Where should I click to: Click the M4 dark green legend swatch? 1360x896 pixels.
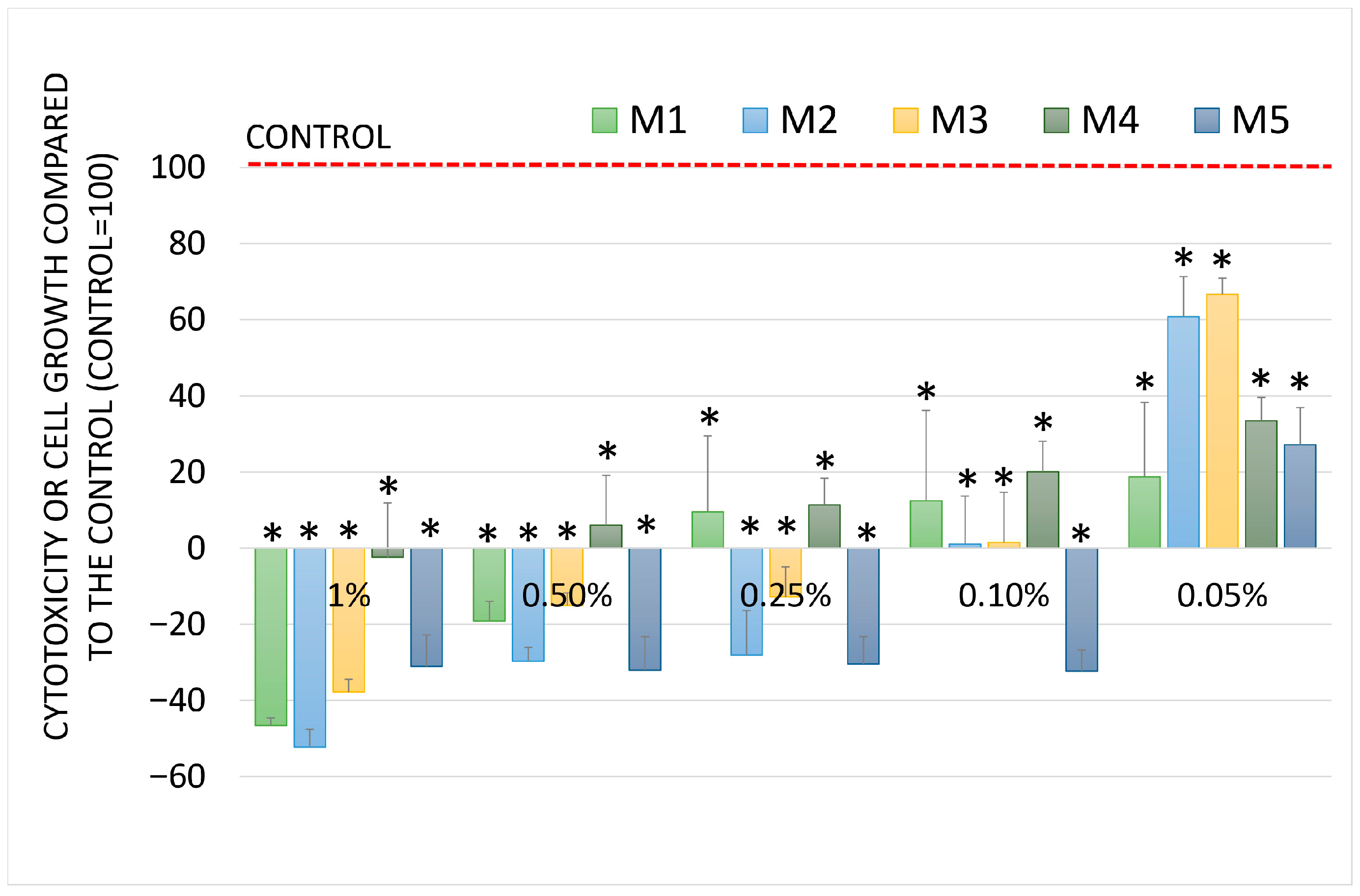(x=1056, y=121)
